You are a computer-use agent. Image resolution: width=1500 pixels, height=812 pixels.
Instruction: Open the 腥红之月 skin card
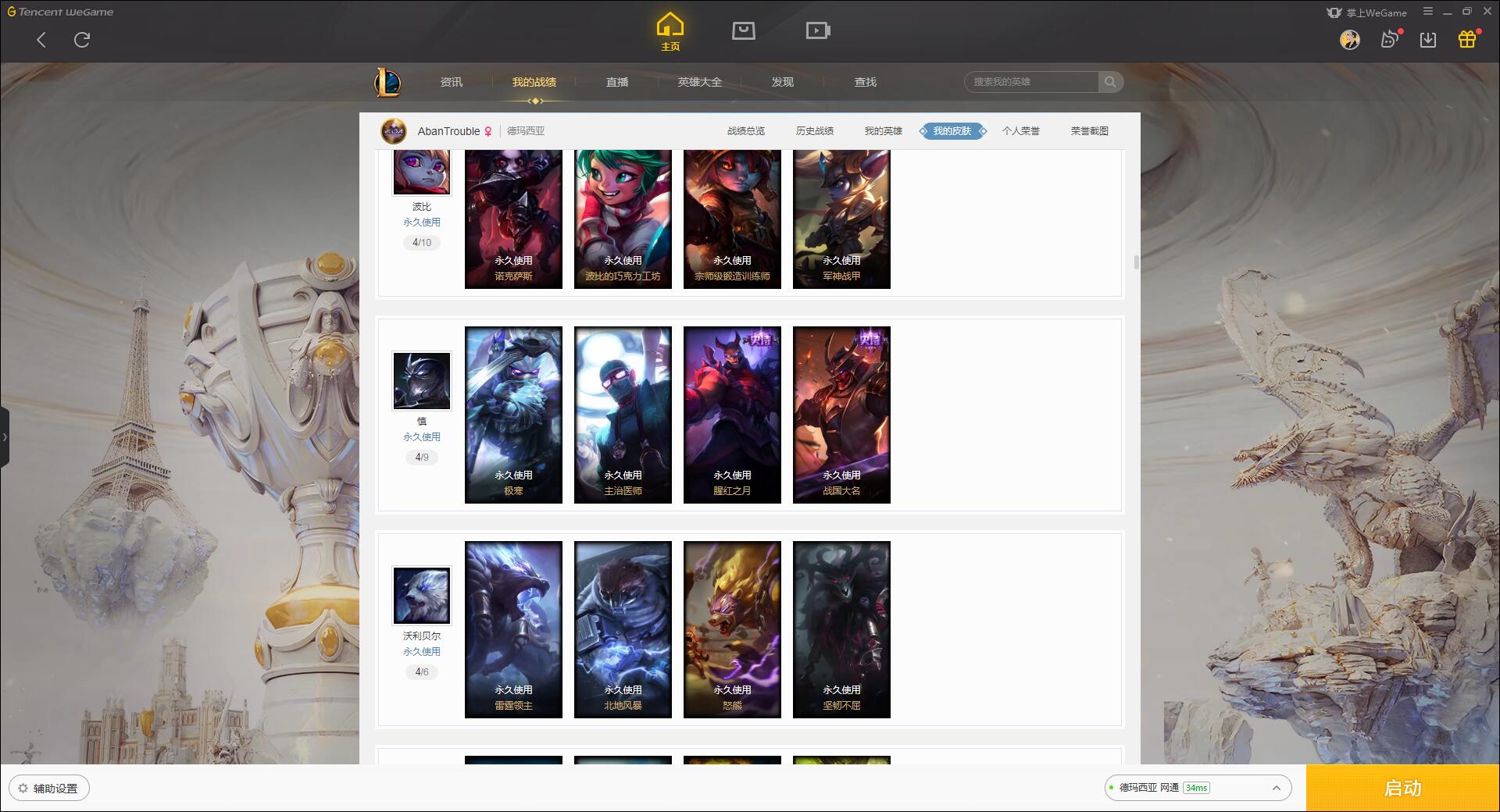tap(732, 415)
